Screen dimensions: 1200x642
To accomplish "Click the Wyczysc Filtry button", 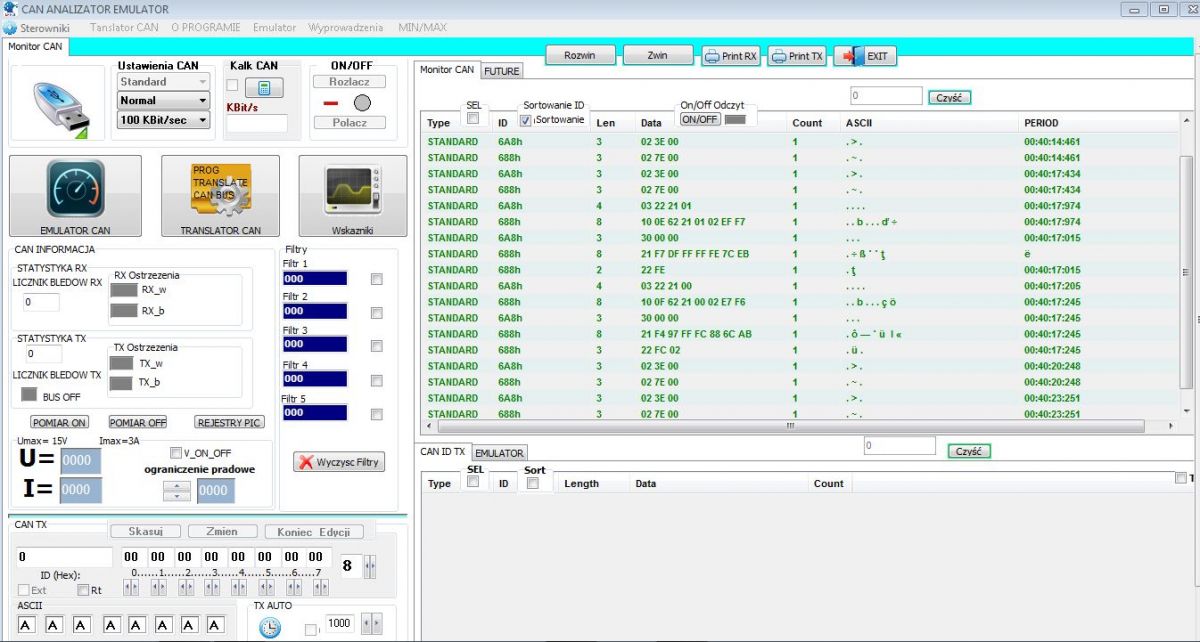I will 340,462.
